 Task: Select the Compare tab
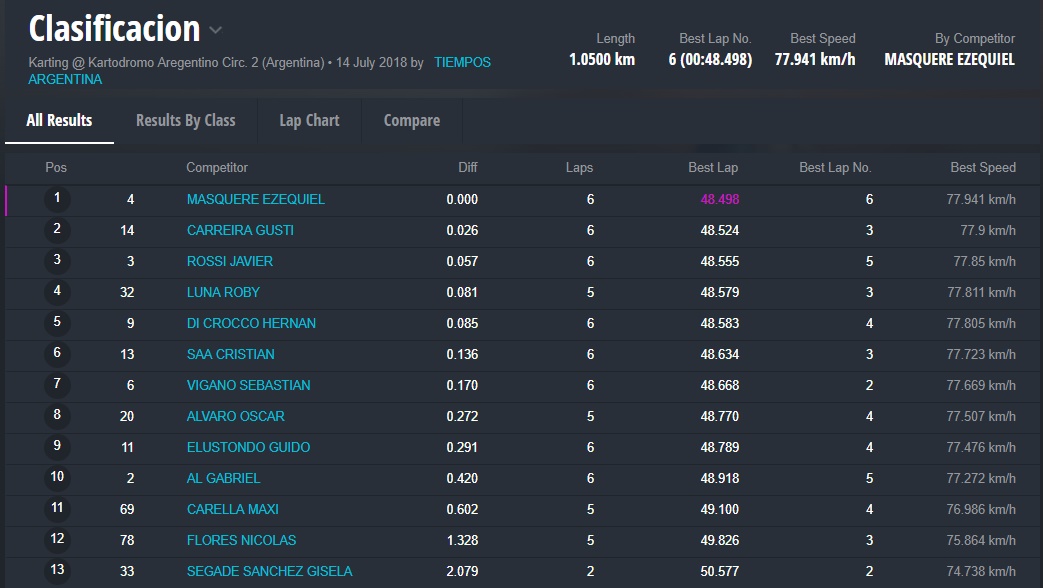coord(411,120)
